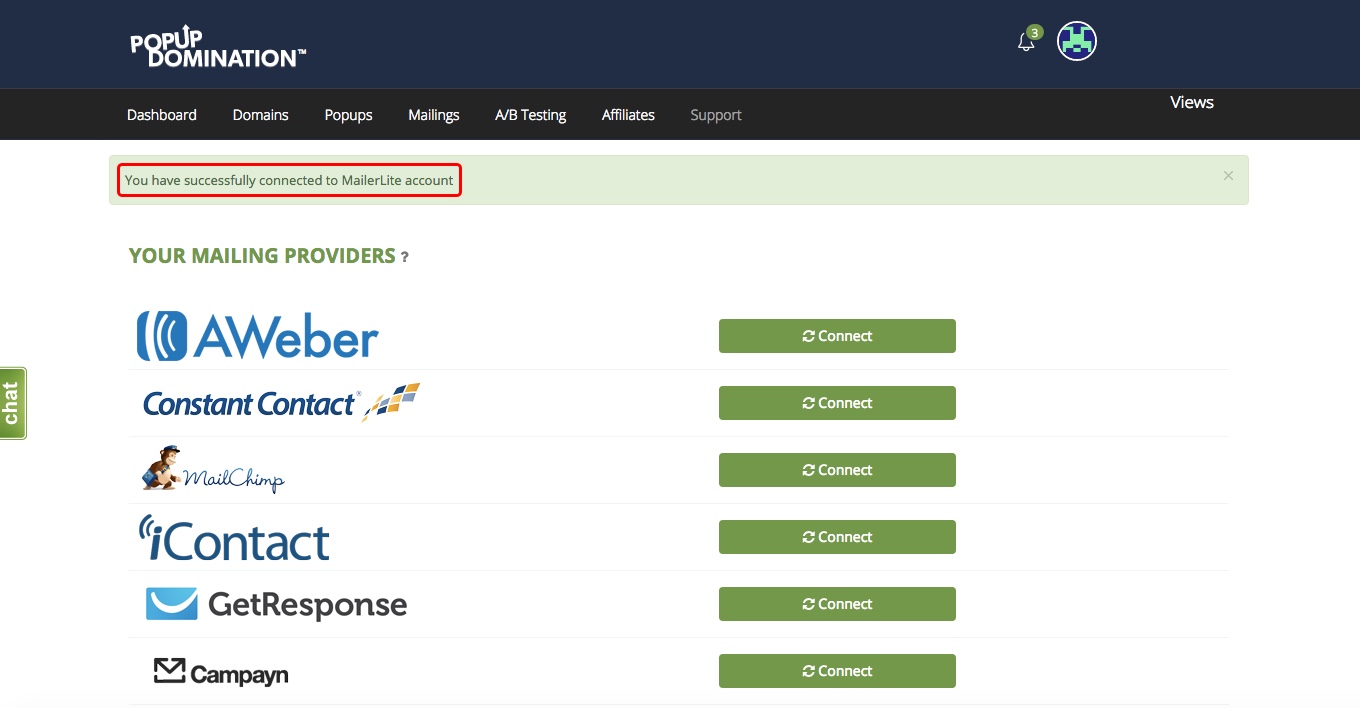Open the chat tab on the side
Image resolution: width=1360 pixels, height=708 pixels.
(x=13, y=403)
